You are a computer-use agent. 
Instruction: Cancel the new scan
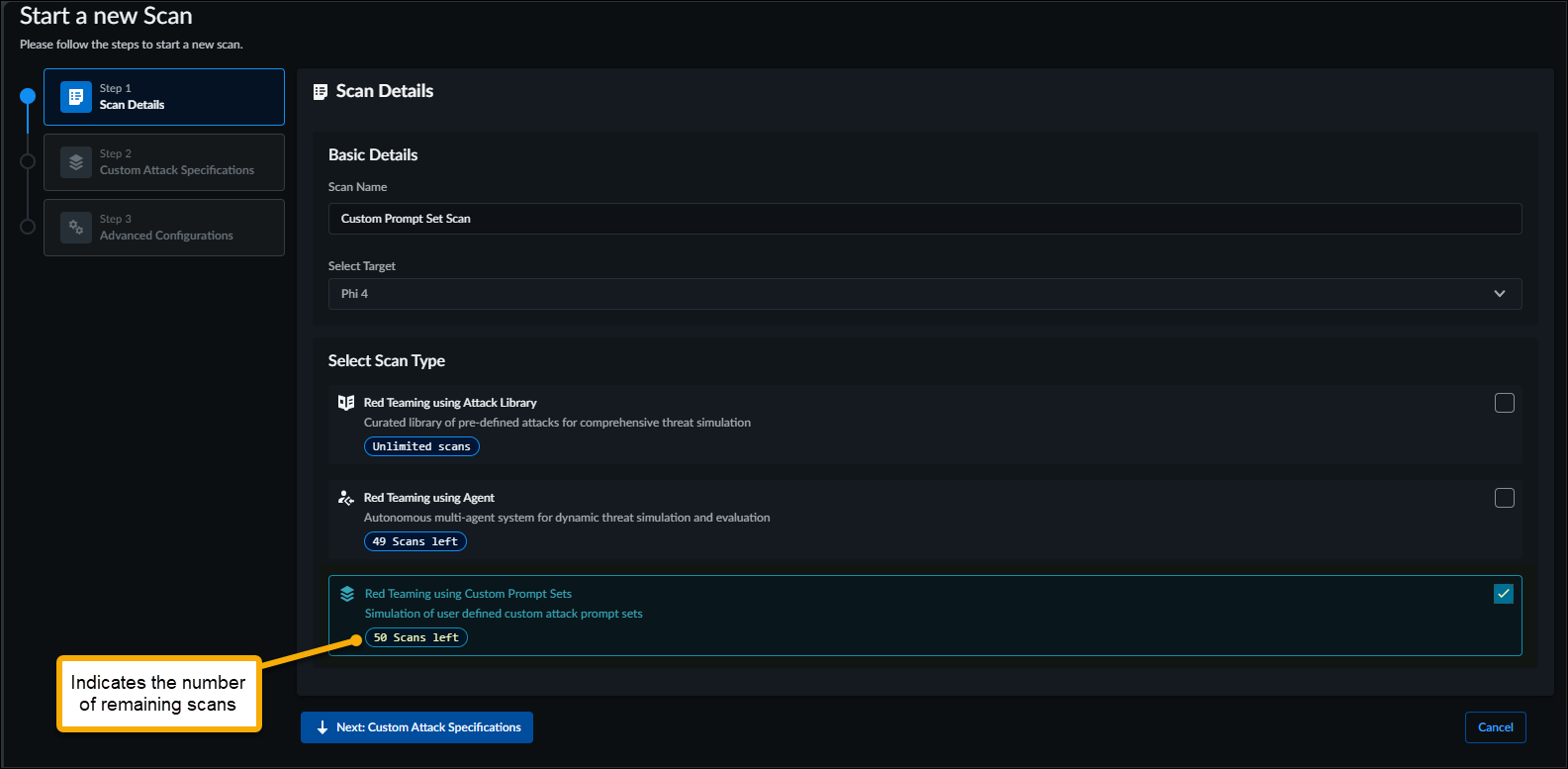pyautogui.click(x=1495, y=727)
